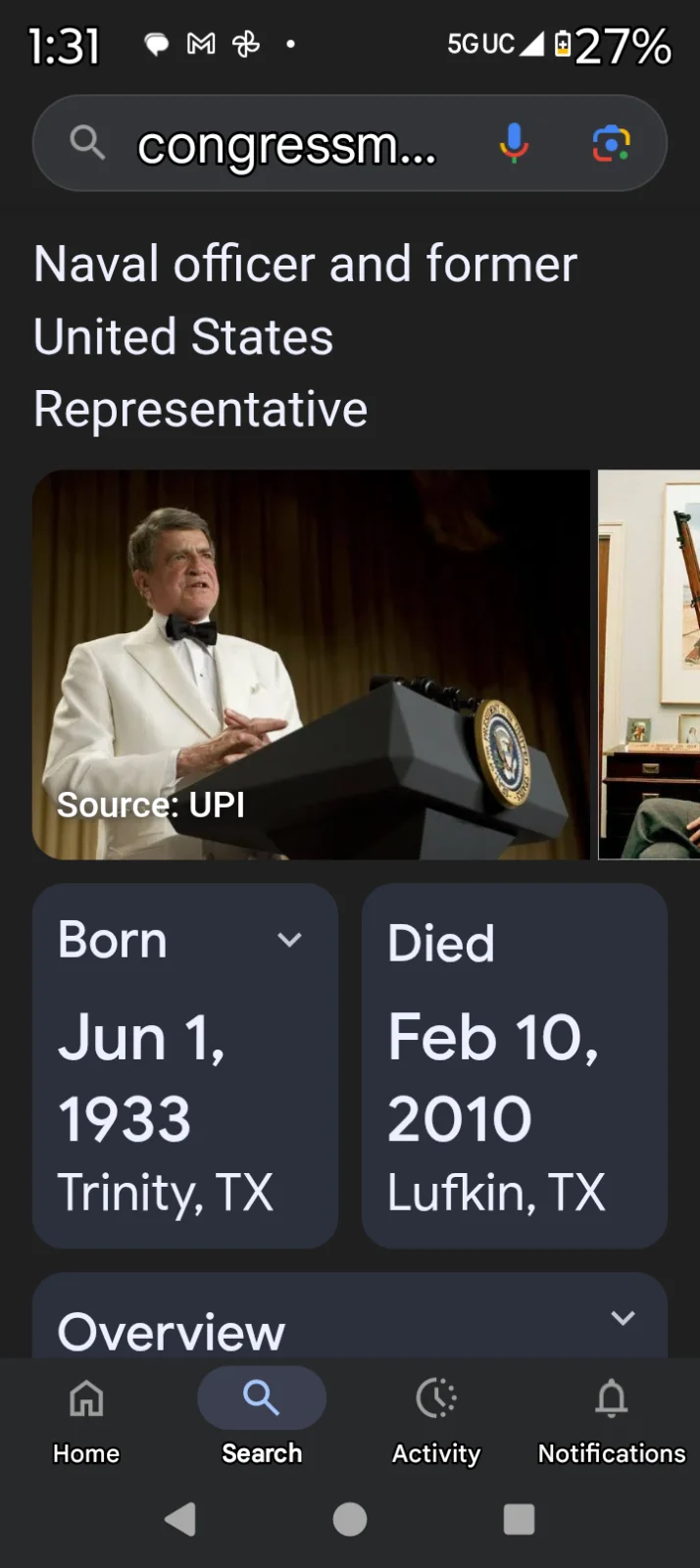This screenshot has height=1568, width=700.
Task: Start voice search with microphone icon
Action: 513,143
